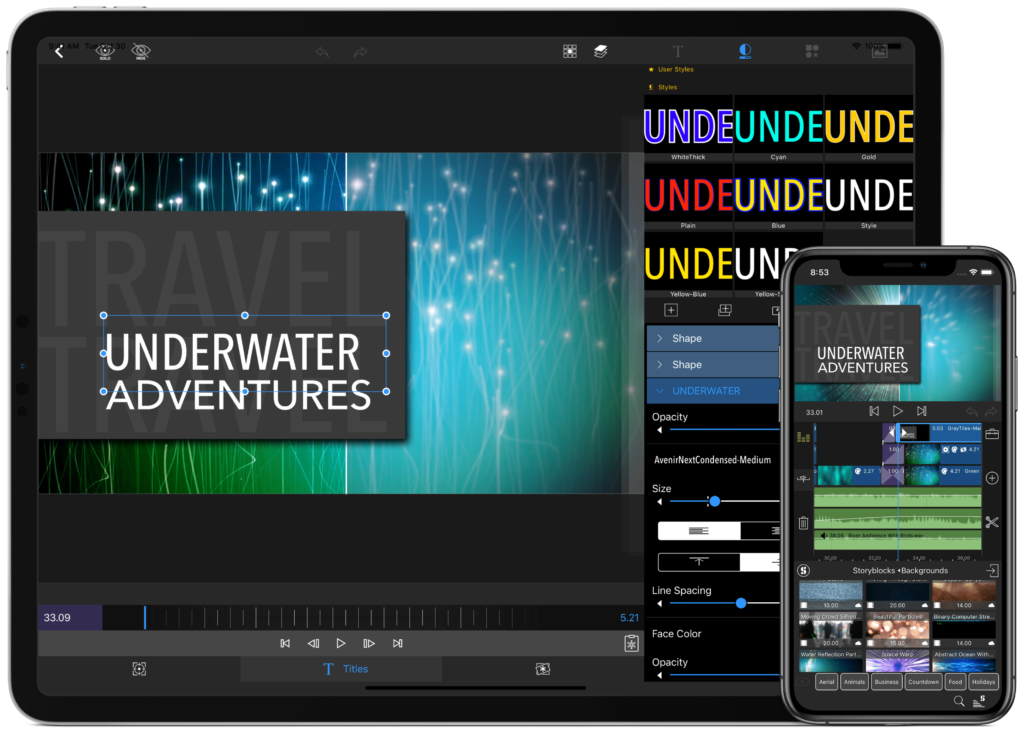
Task: Expand the User Styles section
Action: point(671,69)
